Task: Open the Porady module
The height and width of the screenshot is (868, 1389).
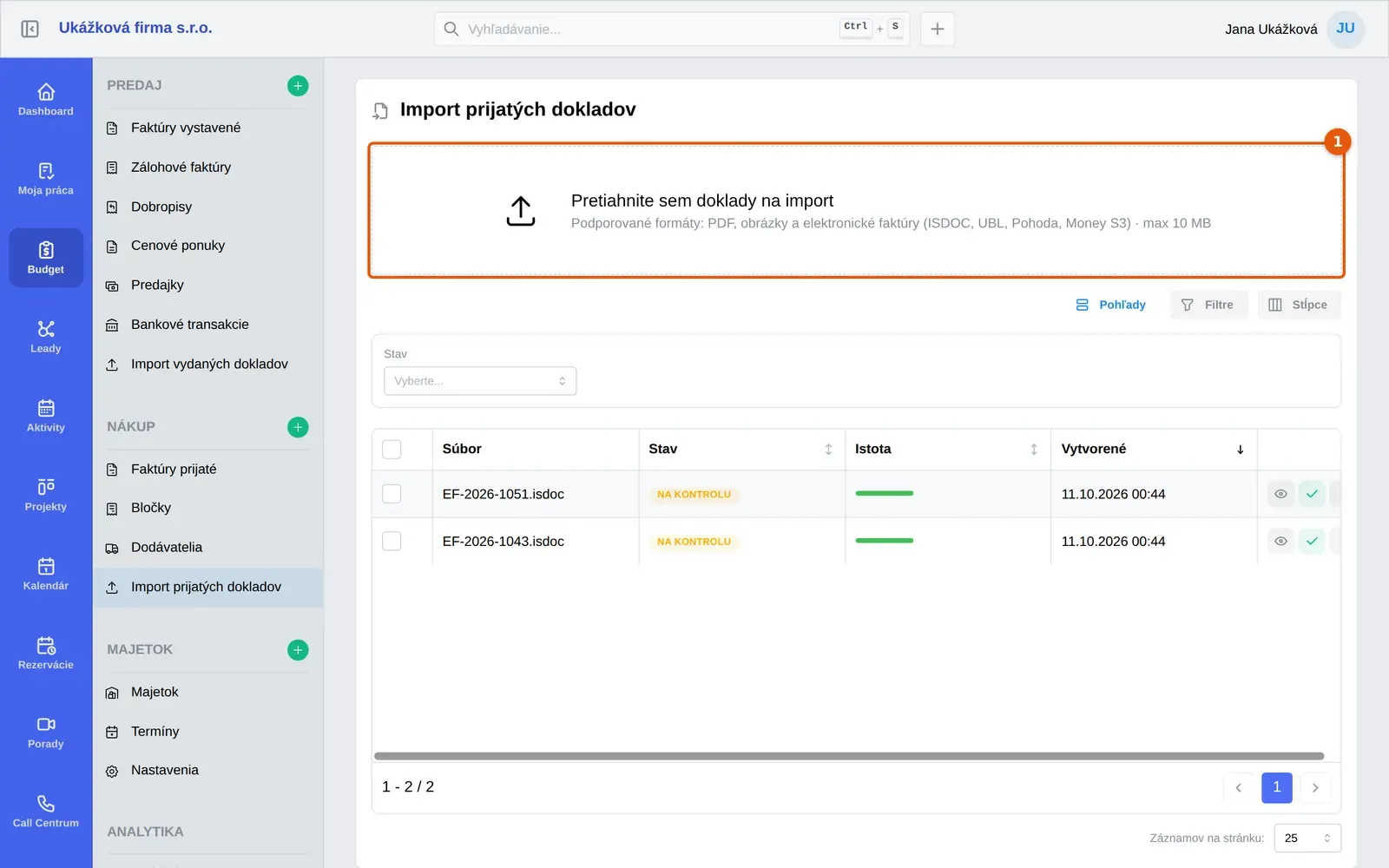Action: tap(46, 732)
